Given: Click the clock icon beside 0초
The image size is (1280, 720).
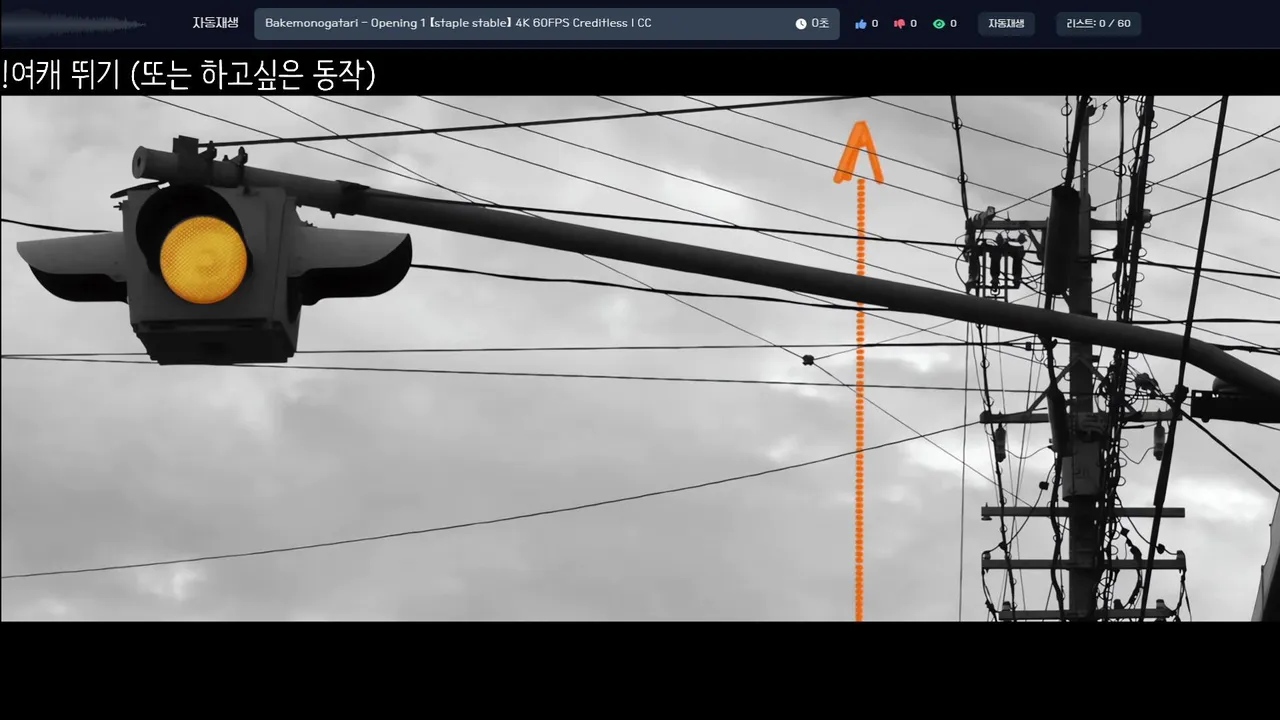Looking at the screenshot, I should (x=801, y=24).
